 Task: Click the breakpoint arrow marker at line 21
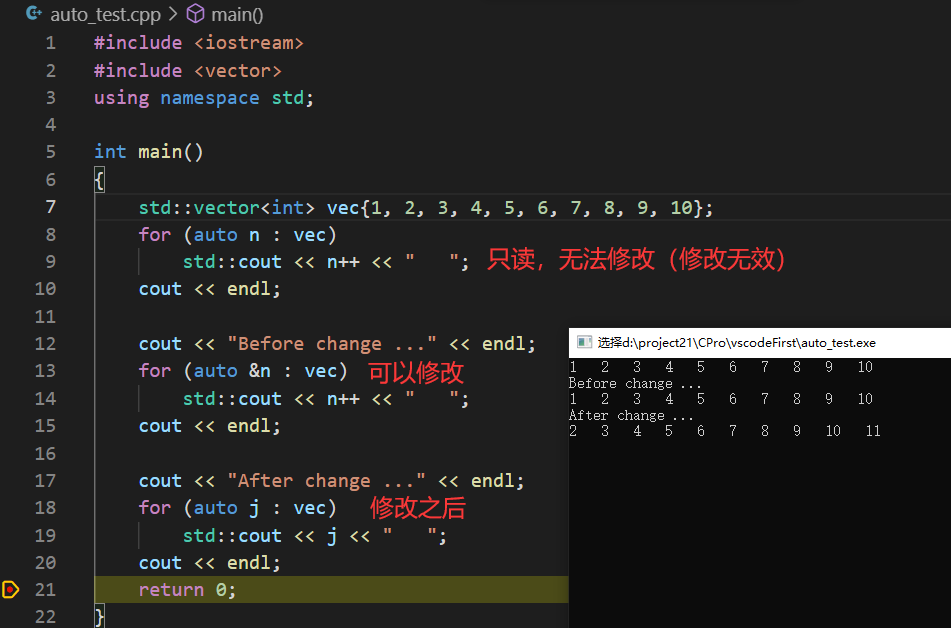[10, 589]
